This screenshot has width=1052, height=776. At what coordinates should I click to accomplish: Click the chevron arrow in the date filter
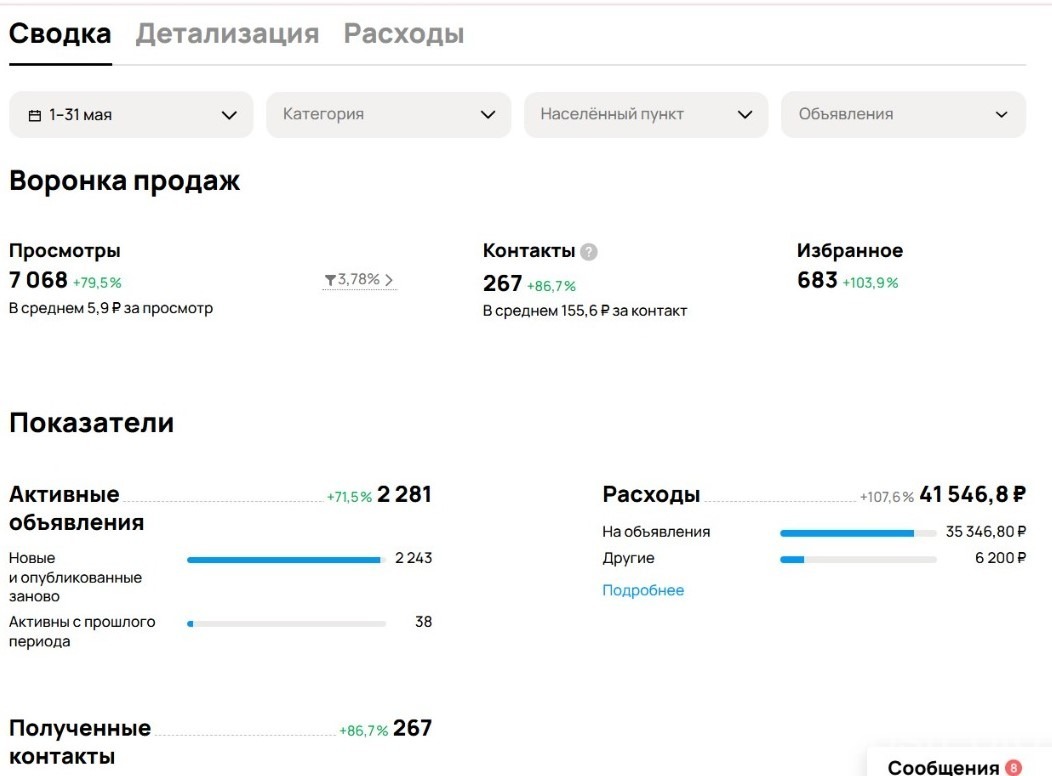[229, 115]
